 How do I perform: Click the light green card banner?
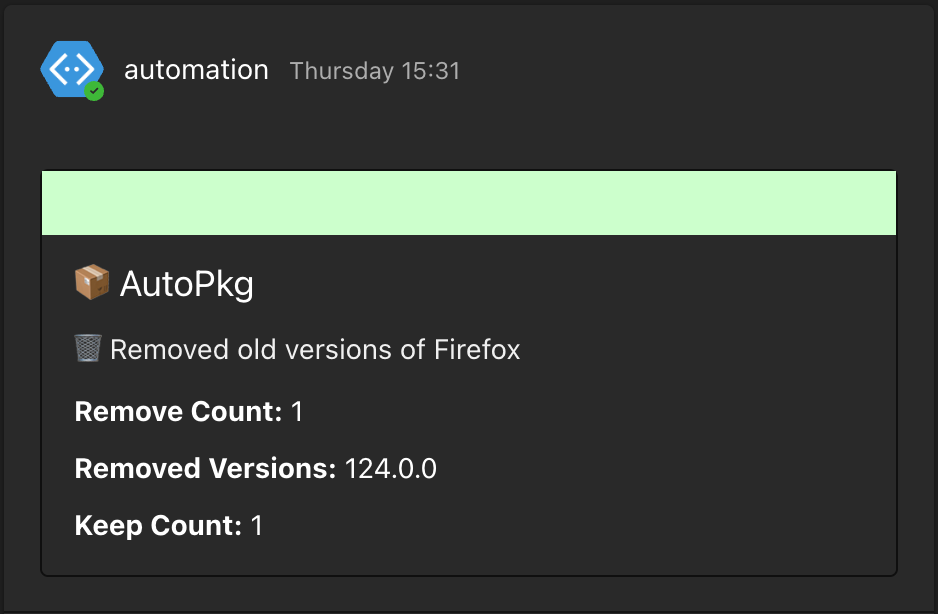point(468,203)
